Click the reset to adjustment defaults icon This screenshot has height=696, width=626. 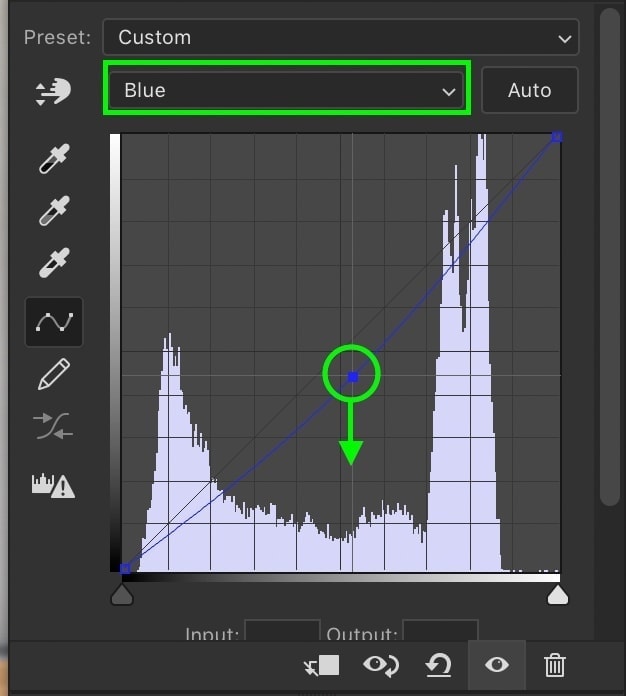point(438,665)
